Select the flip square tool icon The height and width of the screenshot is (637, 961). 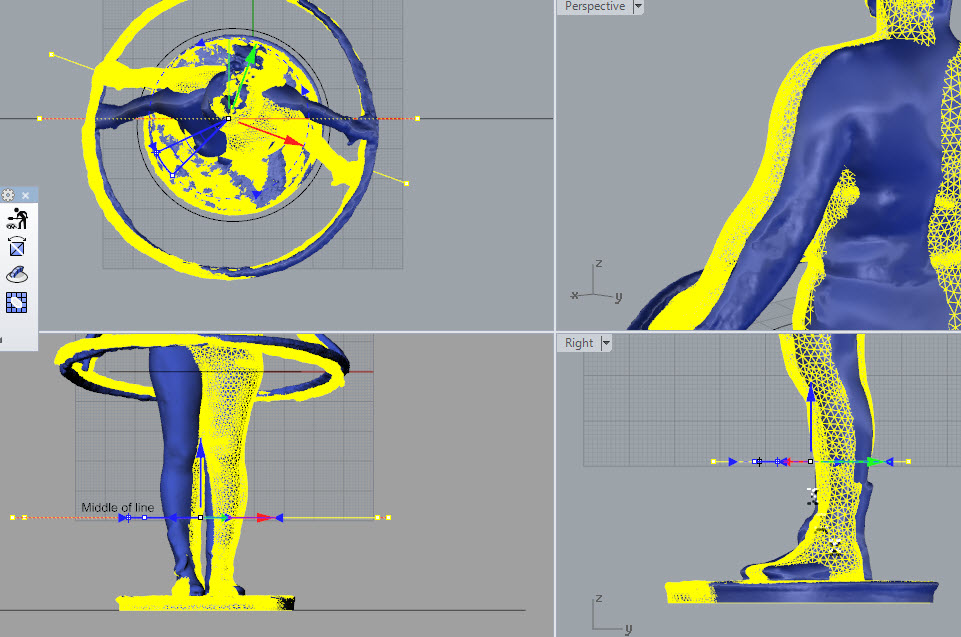point(17,246)
